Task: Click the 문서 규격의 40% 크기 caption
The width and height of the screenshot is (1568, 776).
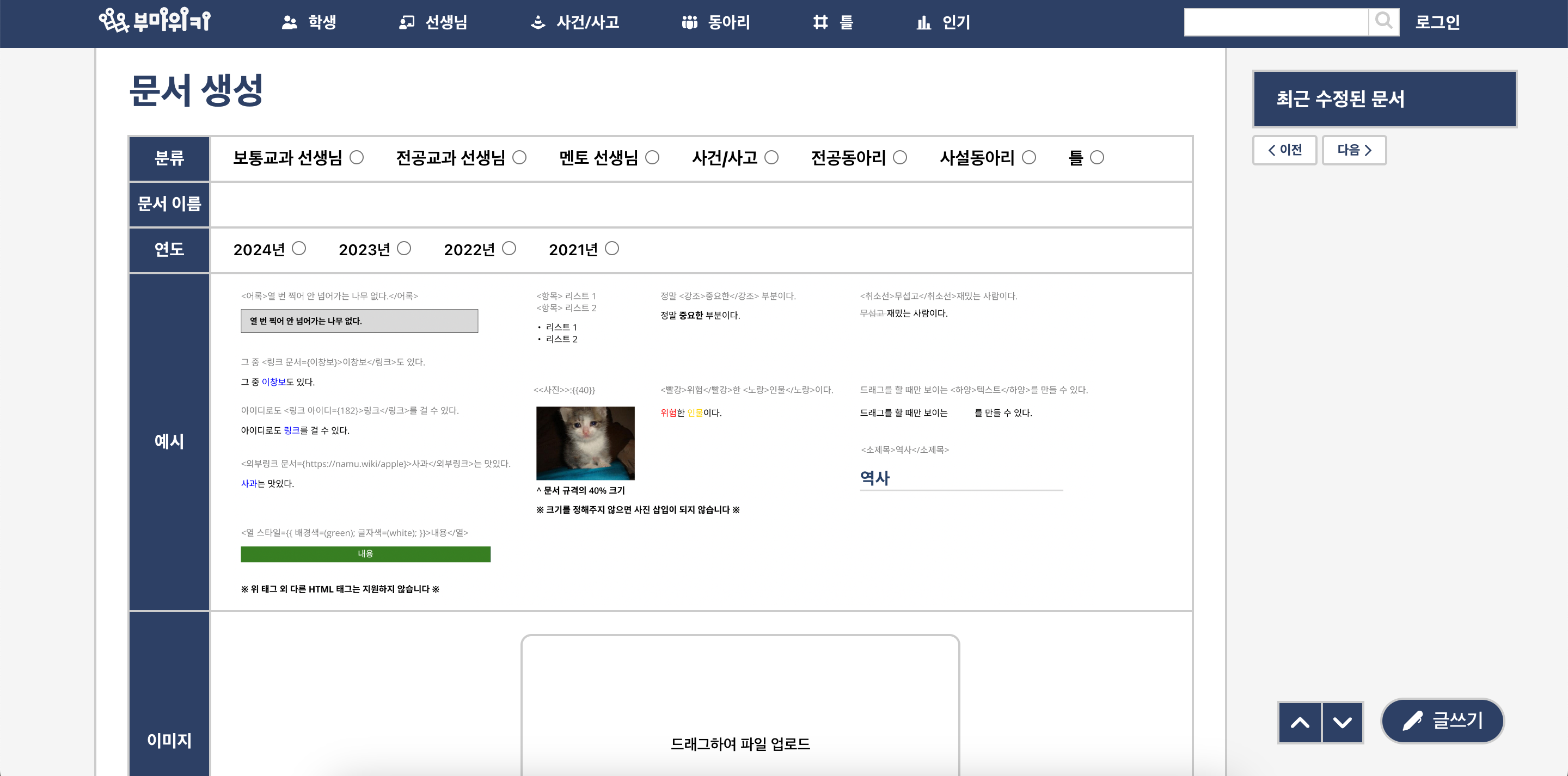Action: pyautogui.click(x=581, y=490)
